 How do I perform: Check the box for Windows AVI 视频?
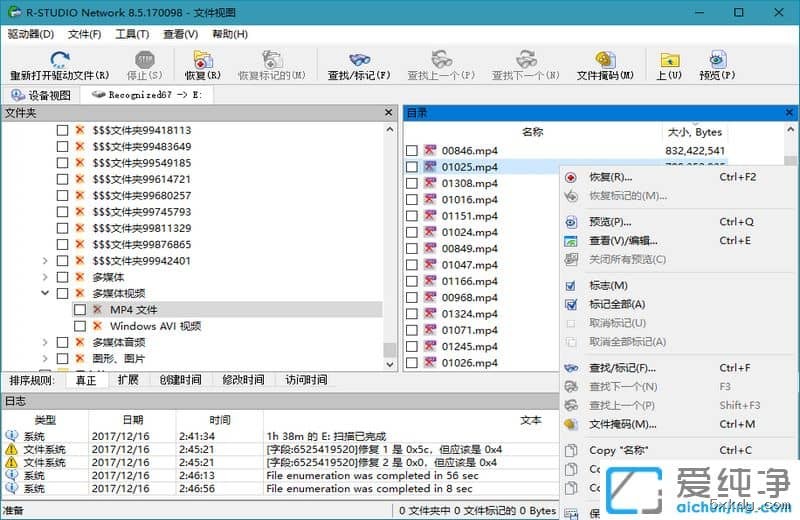80,326
